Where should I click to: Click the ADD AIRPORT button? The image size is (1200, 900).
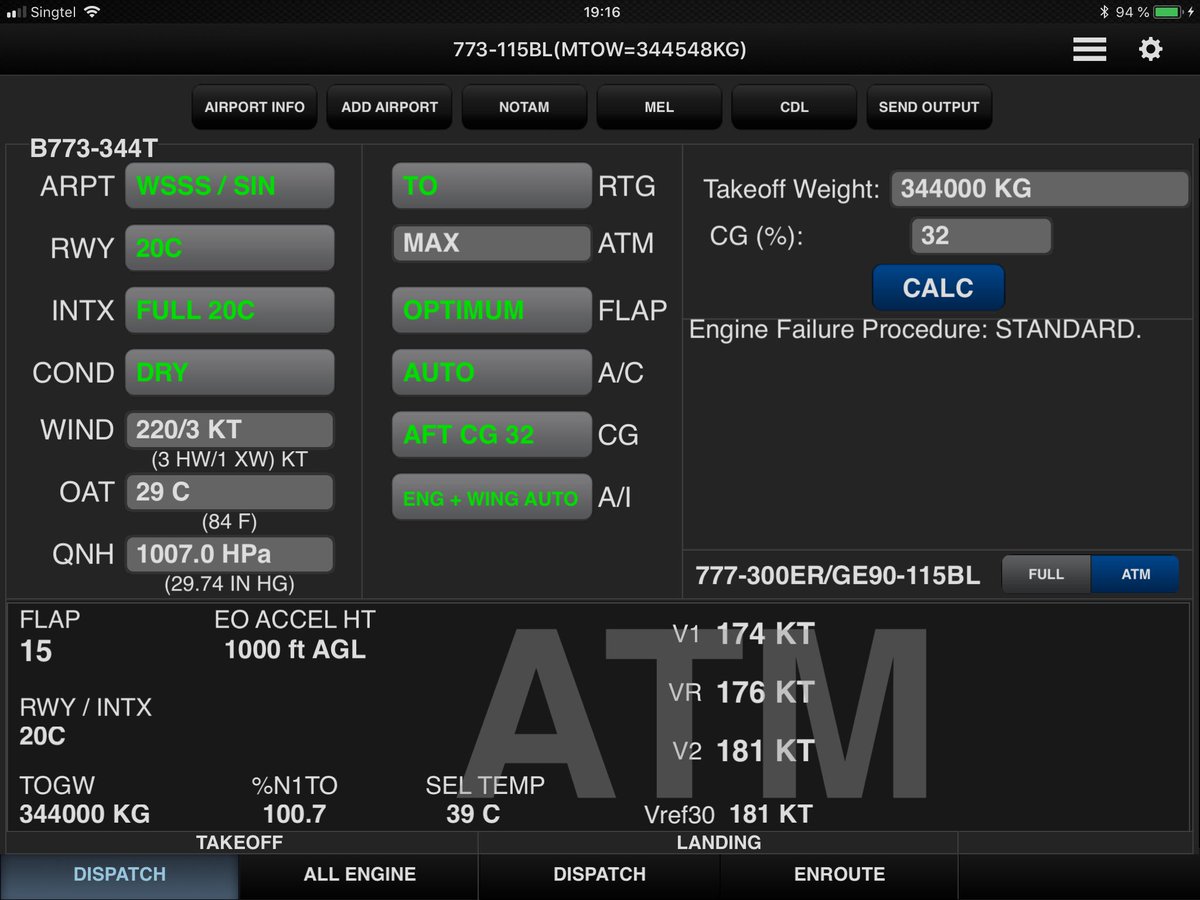pyautogui.click(x=389, y=107)
